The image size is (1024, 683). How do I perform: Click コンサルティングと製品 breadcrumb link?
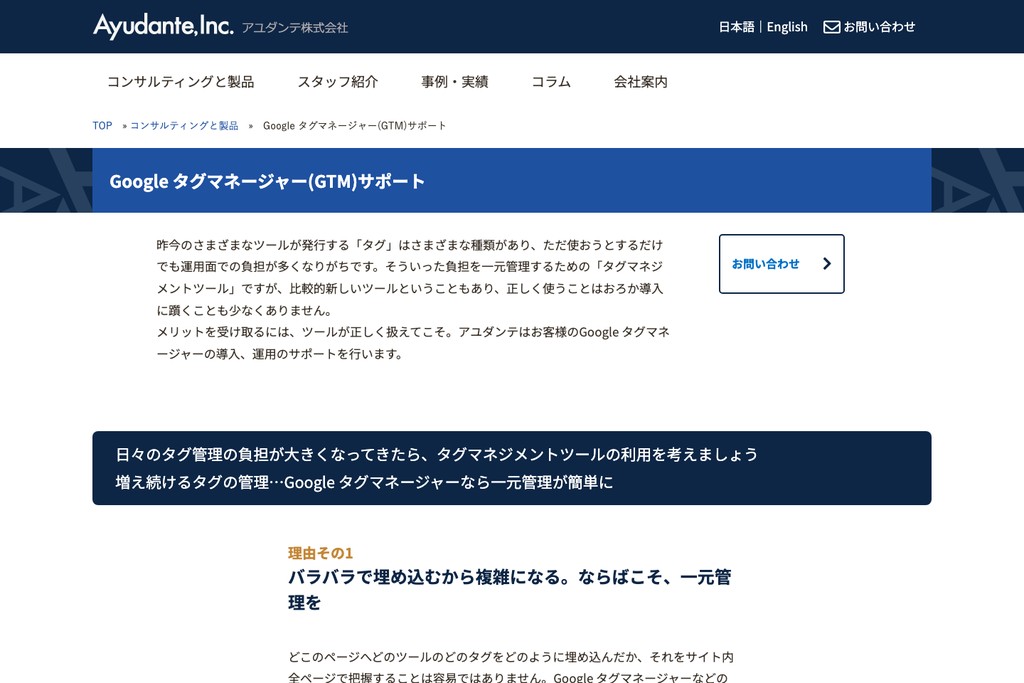click(184, 125)
